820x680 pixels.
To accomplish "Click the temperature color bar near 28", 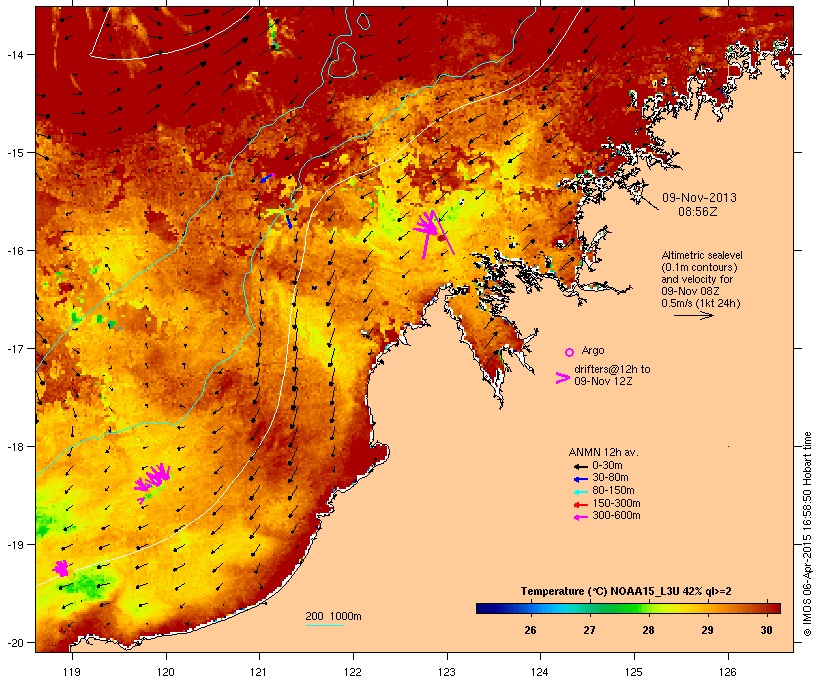I will click(648, 608).
